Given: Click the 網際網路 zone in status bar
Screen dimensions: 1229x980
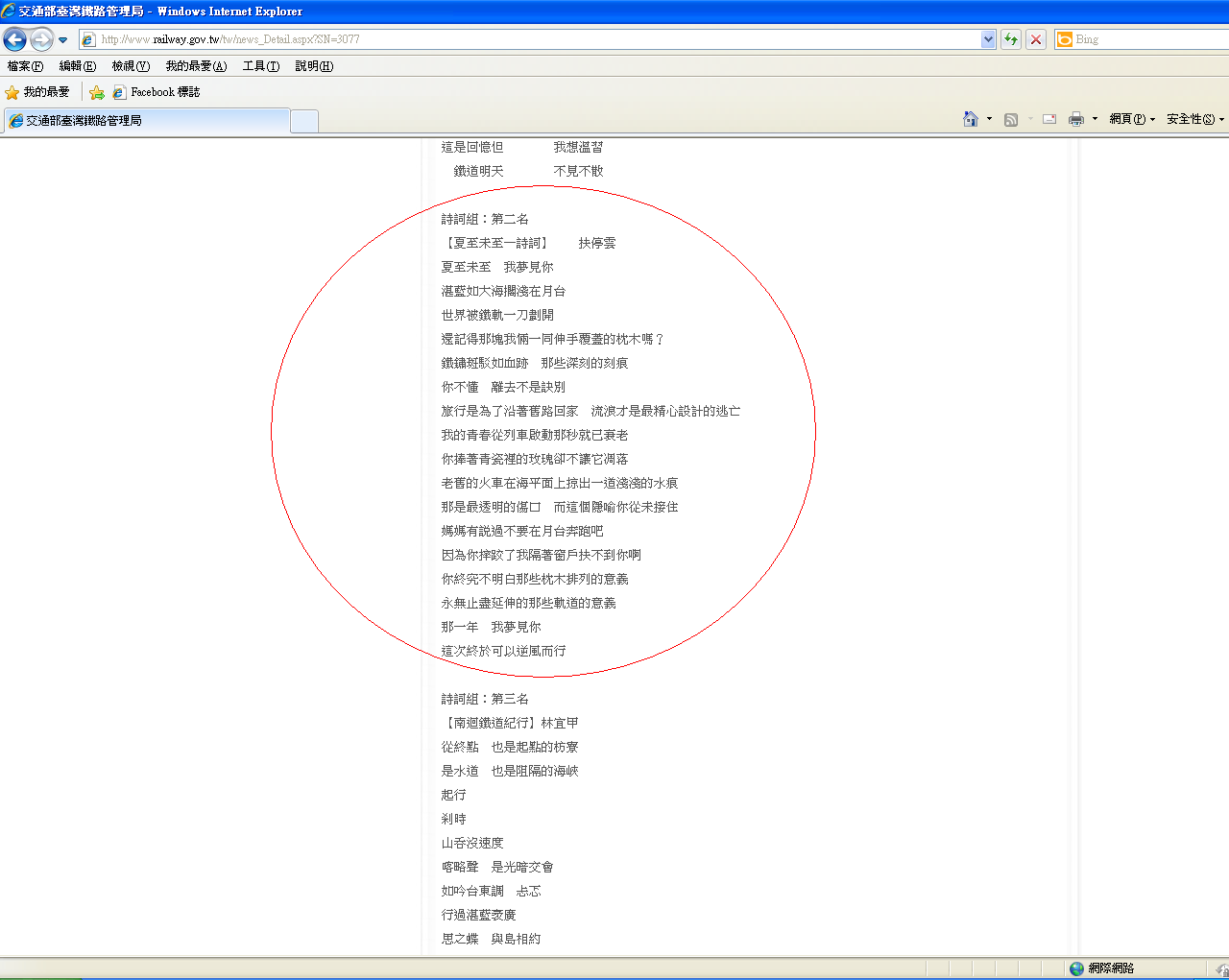Looking at the screenshot, I should click(1111, 968).
